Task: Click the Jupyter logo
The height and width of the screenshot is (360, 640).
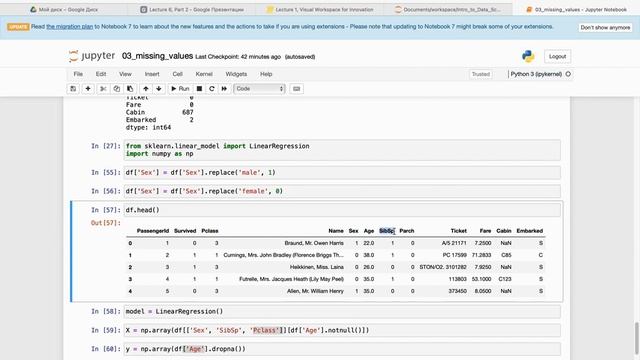Action: 92,56
